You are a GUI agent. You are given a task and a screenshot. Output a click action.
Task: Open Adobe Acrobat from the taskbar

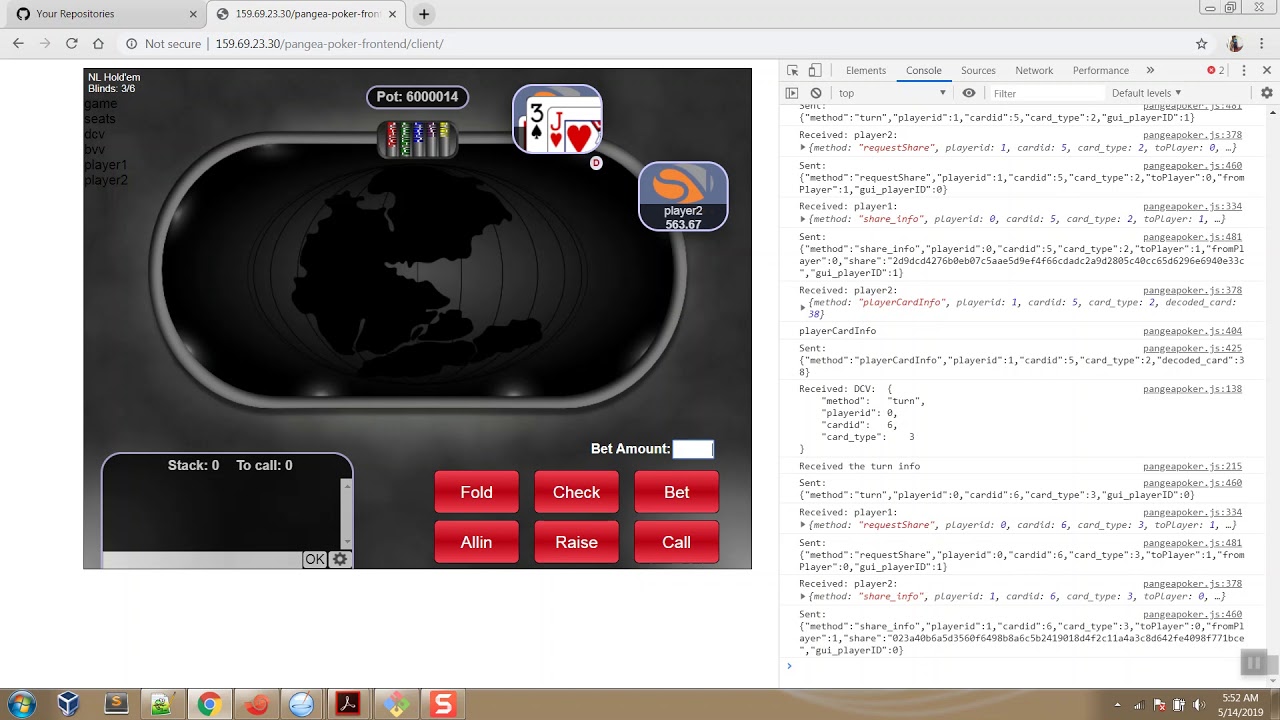[x=348, y=704]
